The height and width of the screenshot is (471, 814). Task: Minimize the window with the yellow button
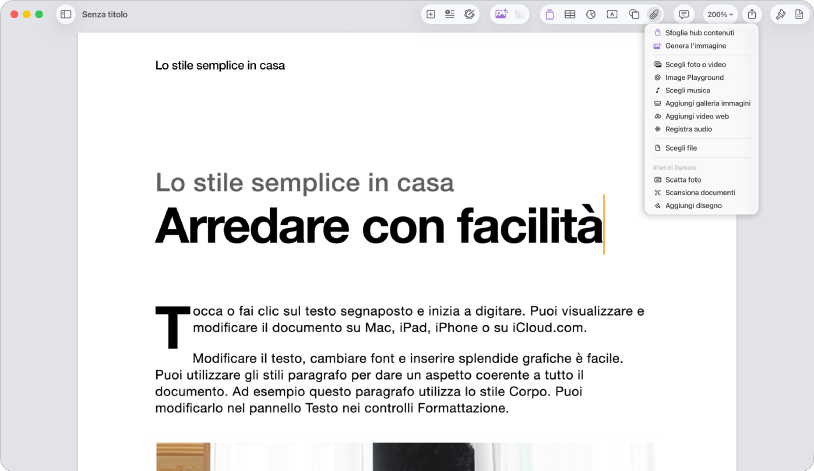click(26, 15)
